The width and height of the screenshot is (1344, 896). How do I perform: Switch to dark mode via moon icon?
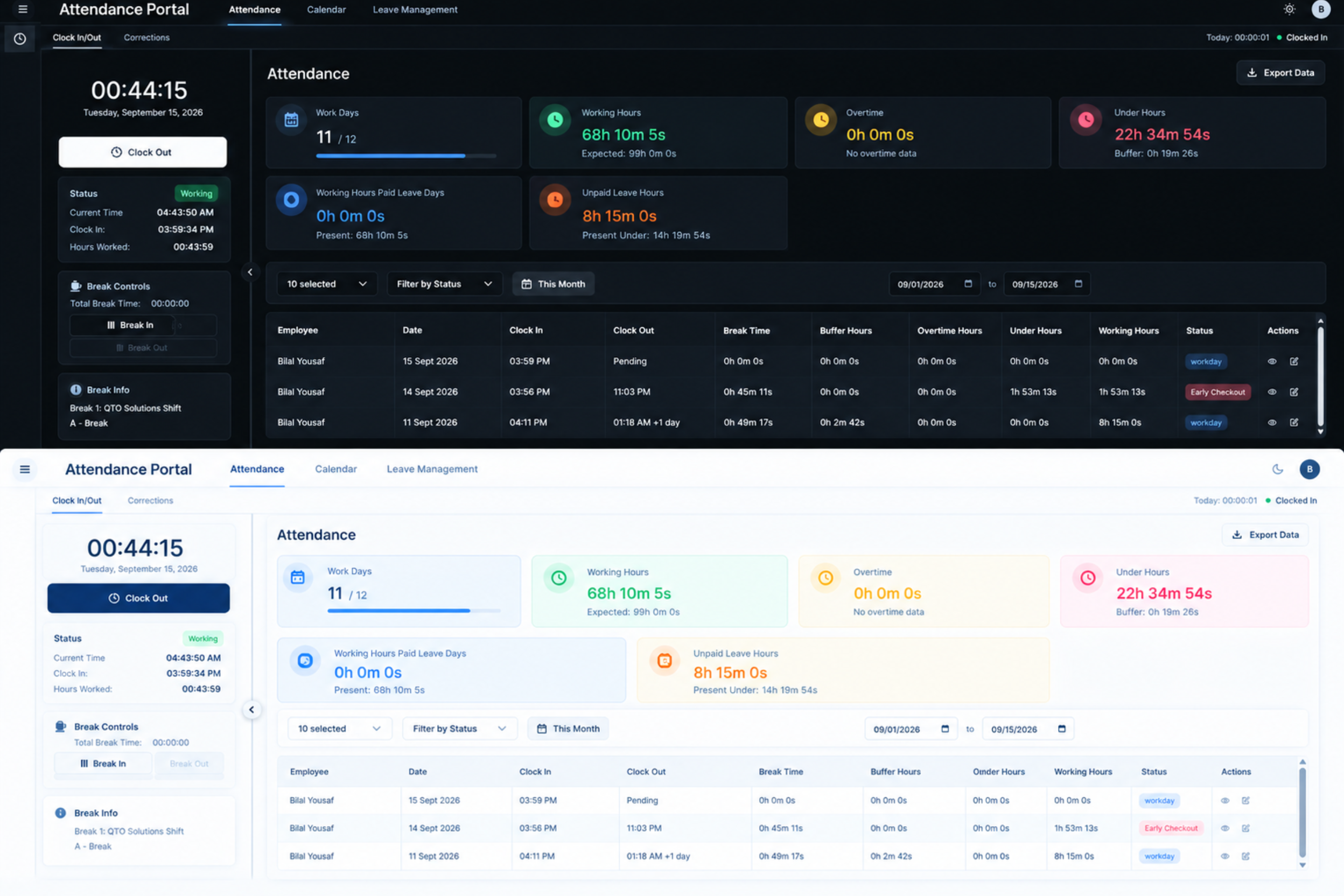(1278, 469)
